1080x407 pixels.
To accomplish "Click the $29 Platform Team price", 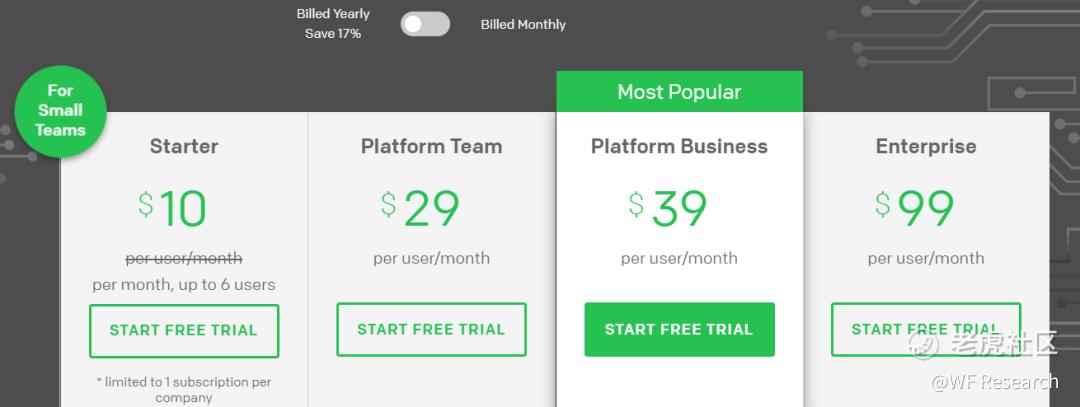I will (x=420, y=208).
